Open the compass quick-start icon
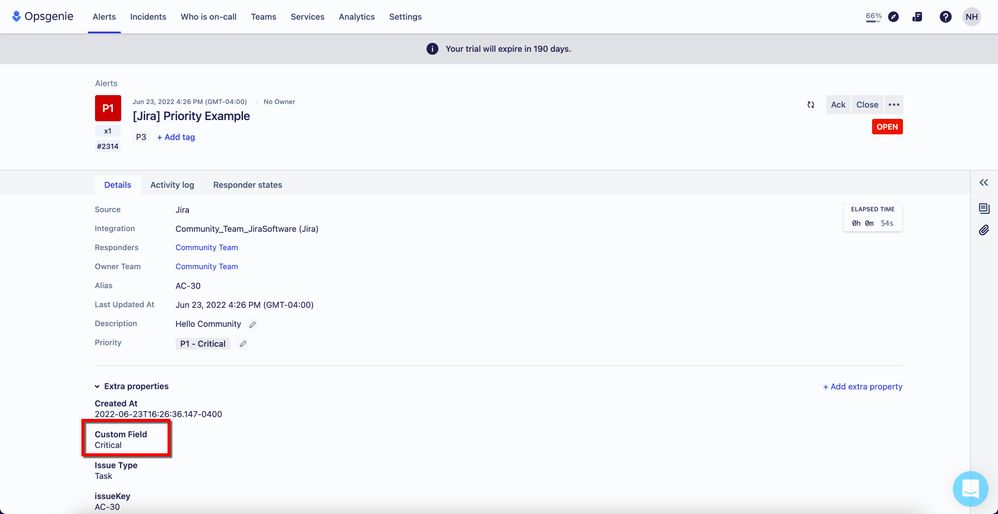The image size is (998, 514). click(x=894, y=17)
